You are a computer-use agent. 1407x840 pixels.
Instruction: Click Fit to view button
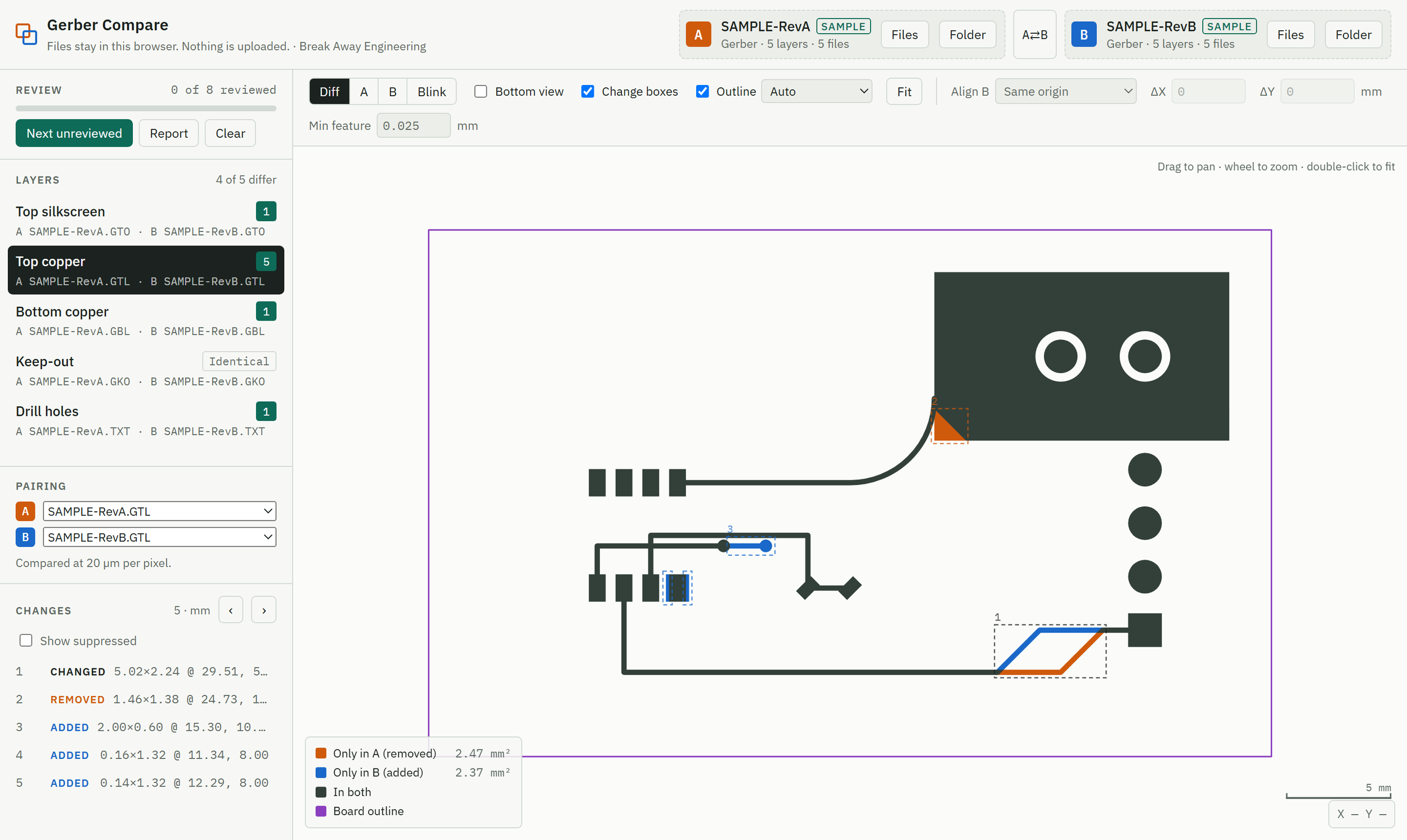pyautogui.click(x=904, y=91)
